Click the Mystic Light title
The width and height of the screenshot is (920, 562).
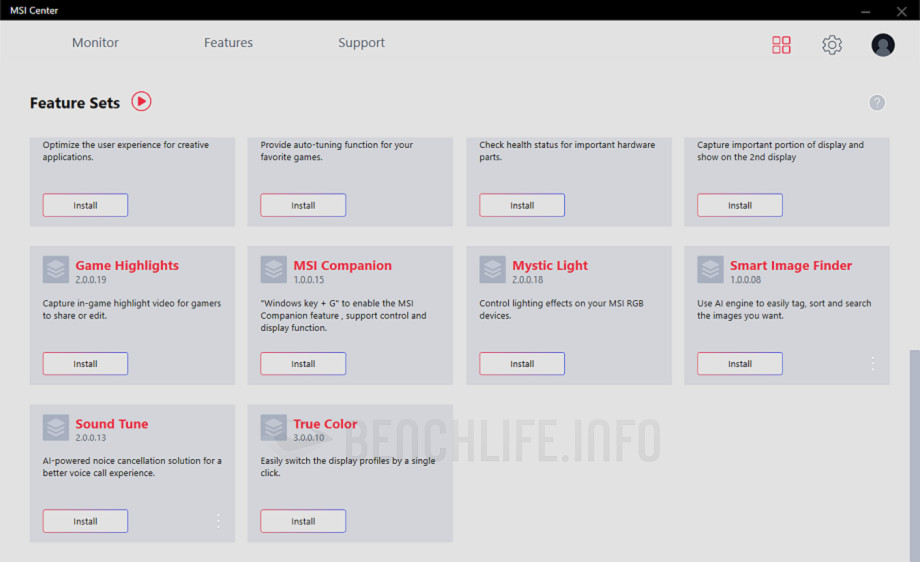pyautogui.click(x=550, y=265)
